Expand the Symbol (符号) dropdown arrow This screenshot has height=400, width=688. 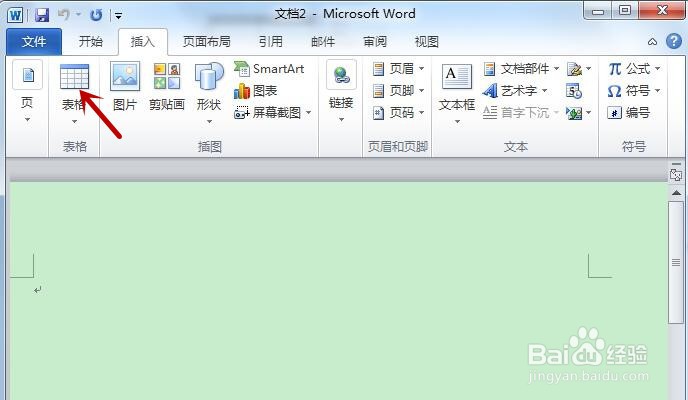[657, 91]
